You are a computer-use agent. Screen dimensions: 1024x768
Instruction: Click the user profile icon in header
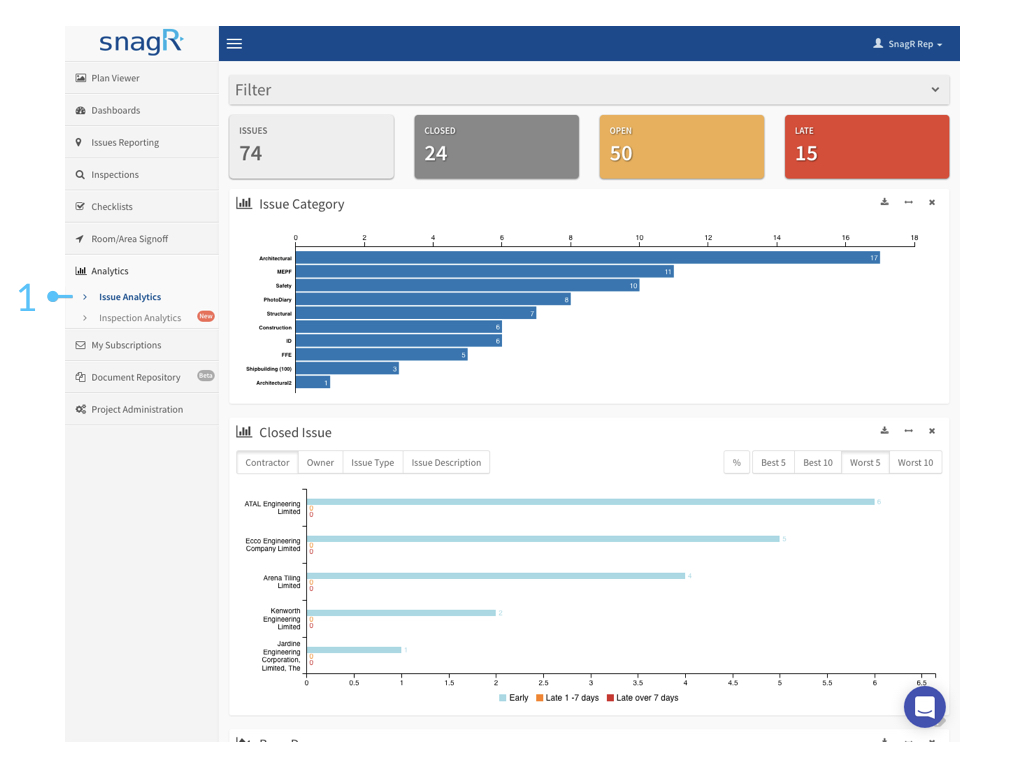[x=878, y=43]
